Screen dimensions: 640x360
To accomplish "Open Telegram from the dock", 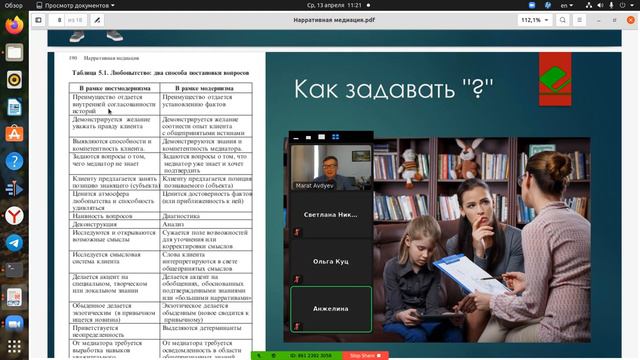I will pos(14,243).
